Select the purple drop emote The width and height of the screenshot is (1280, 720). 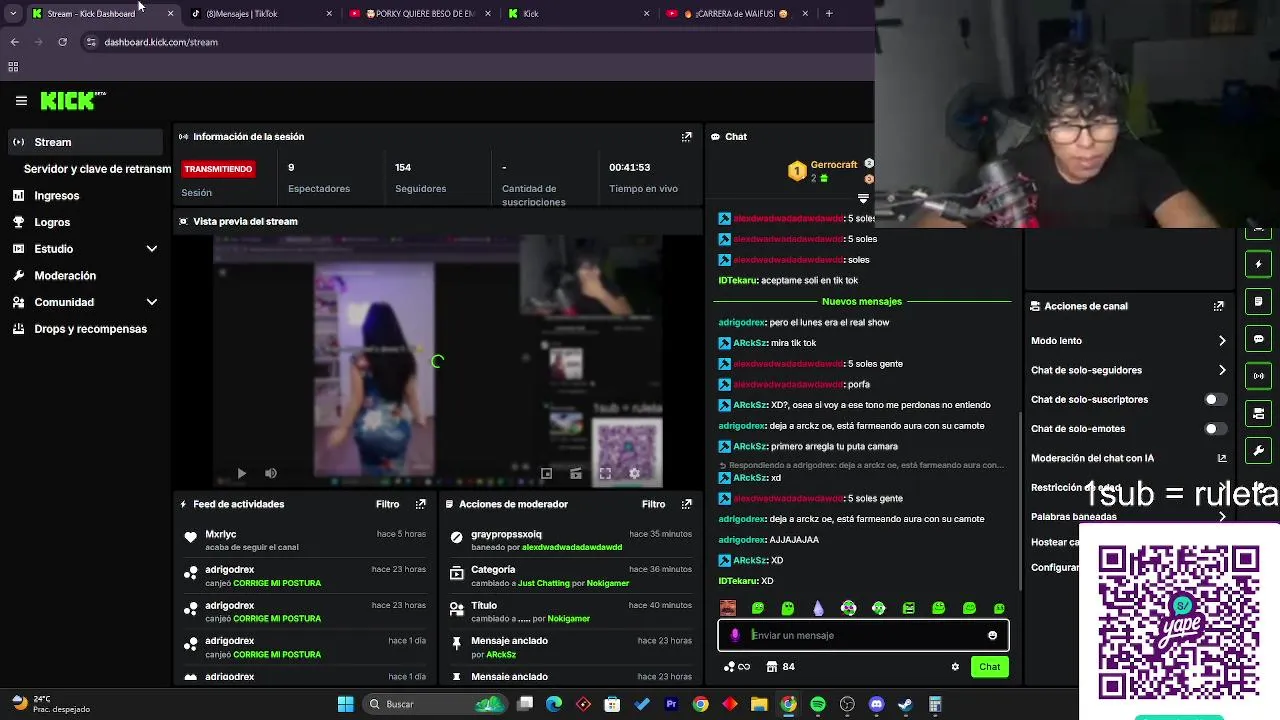818,608
